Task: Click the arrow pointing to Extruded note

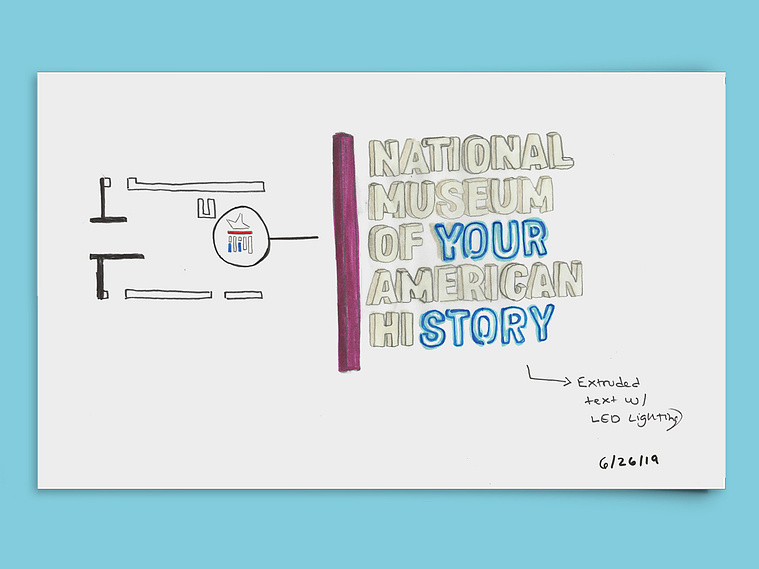Action: tap(549, 376)
